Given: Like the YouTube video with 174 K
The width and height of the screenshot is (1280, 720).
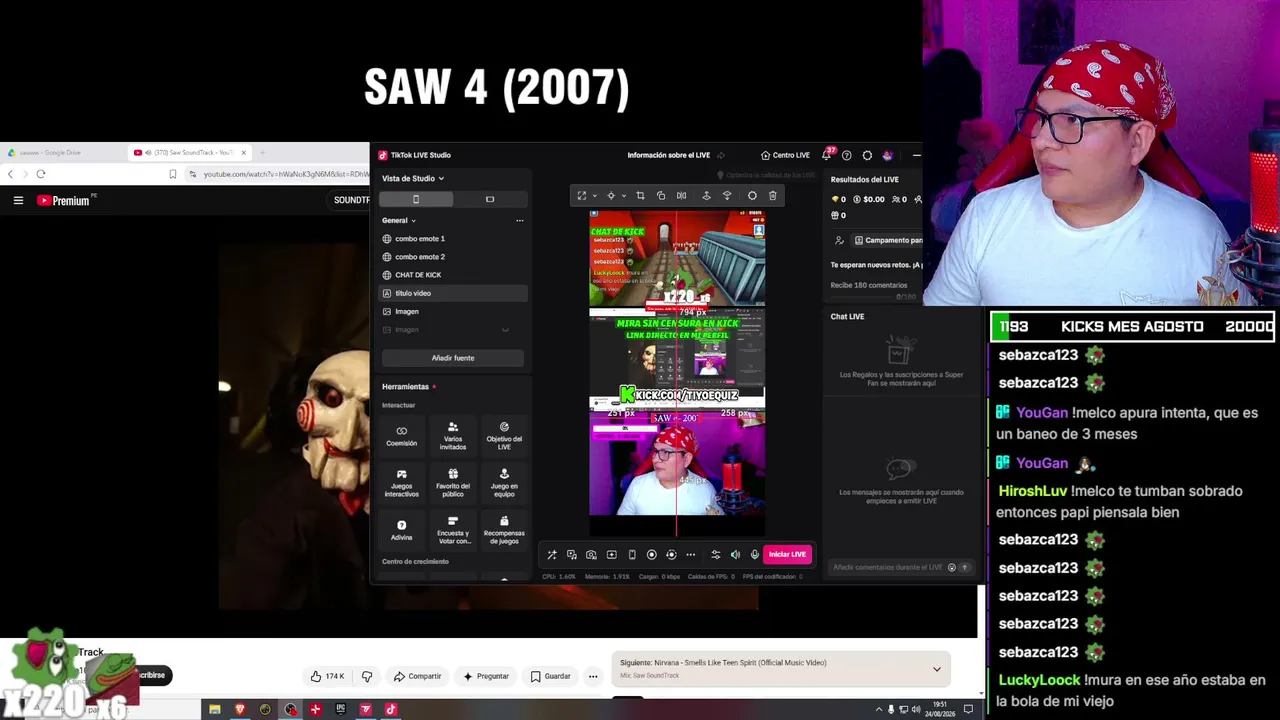Looking at the screenshot, I should 327,676.
